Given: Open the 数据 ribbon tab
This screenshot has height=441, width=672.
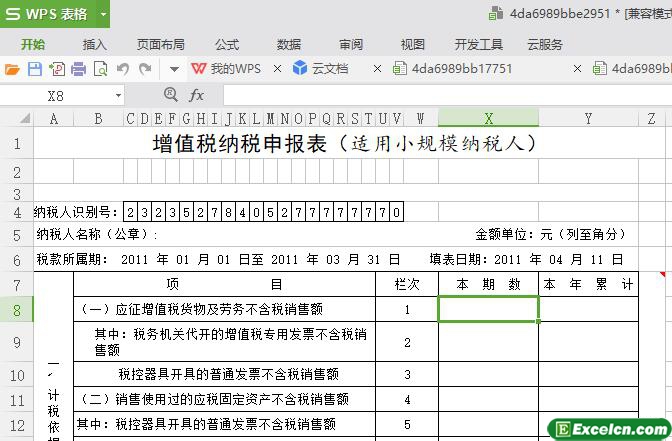Looking at the screenshot, I should coord(289,44).
